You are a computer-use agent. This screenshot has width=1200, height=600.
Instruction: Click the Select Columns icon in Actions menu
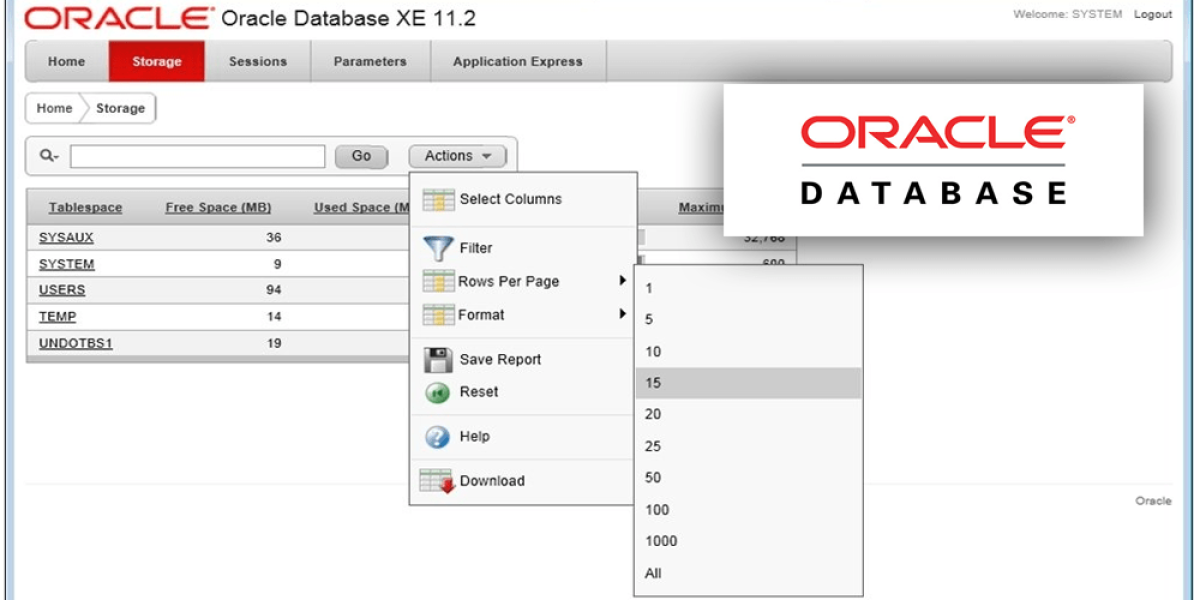pos(437,200)
